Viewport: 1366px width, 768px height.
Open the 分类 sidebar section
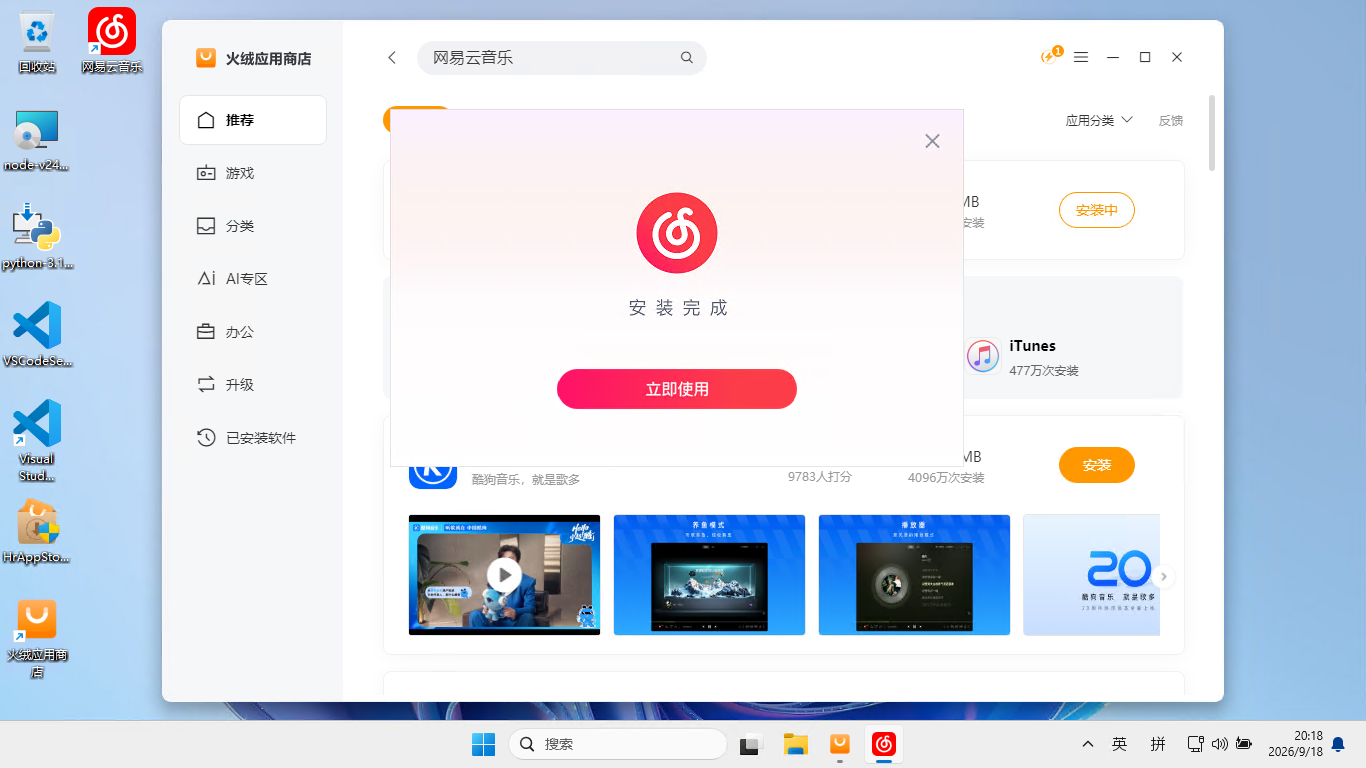(253, 226)
